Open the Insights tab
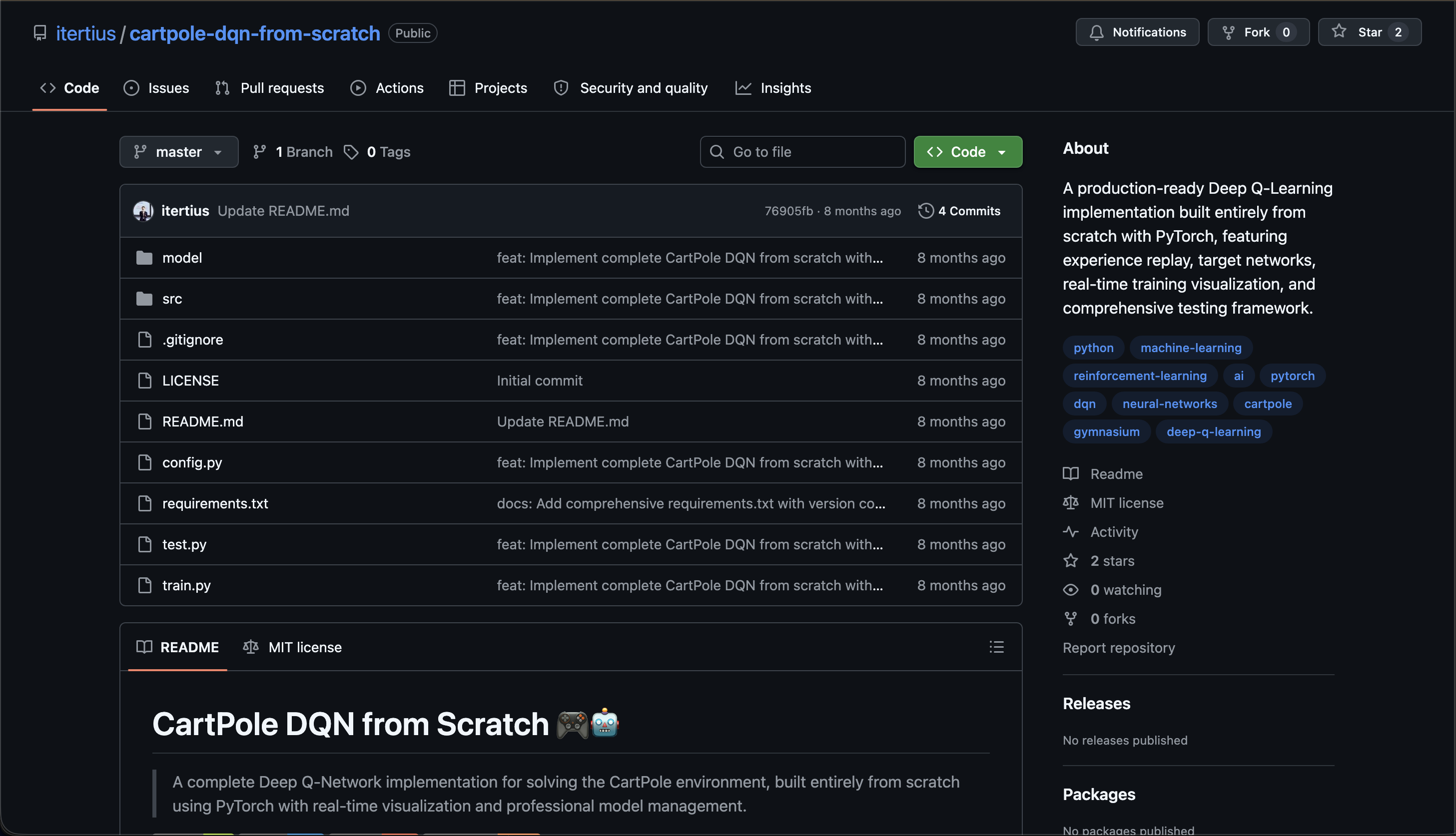This screenshot has height=836, width=1456. [x=773, y=88]
